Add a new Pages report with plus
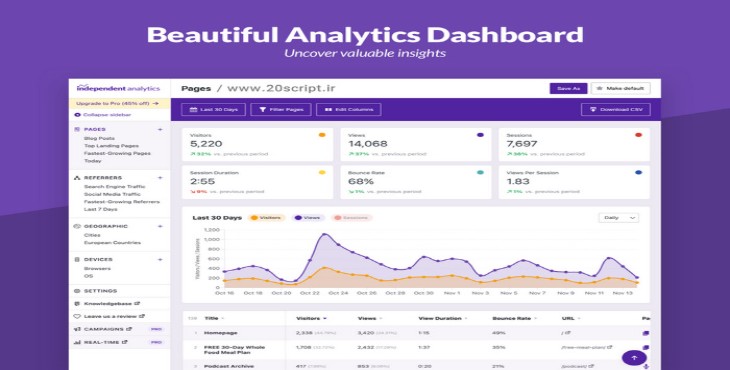This screenshot has height=370, width=730. pos(160,129)
